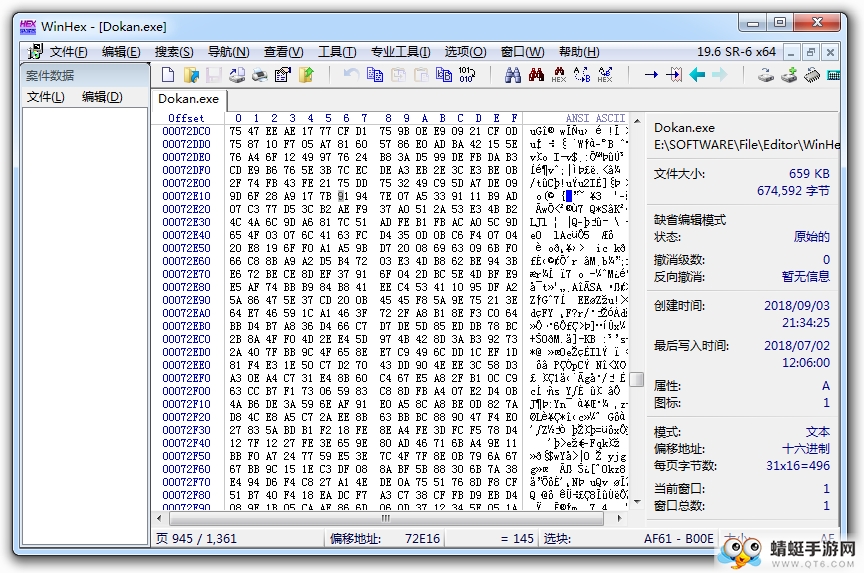Open the 工具(T) menu

pos(337,52)
